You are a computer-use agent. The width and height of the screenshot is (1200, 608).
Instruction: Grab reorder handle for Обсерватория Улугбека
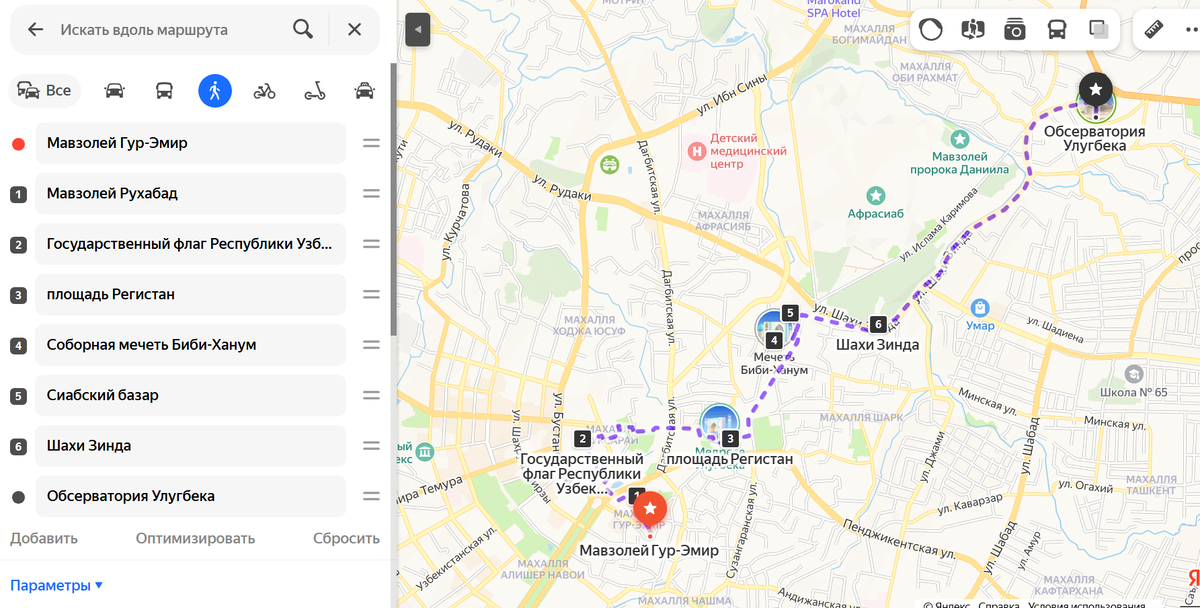click(x=371, y=496)
